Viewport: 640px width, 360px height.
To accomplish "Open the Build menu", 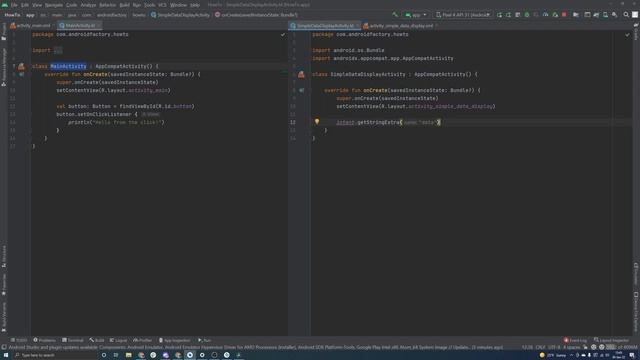I will [124, 5].
